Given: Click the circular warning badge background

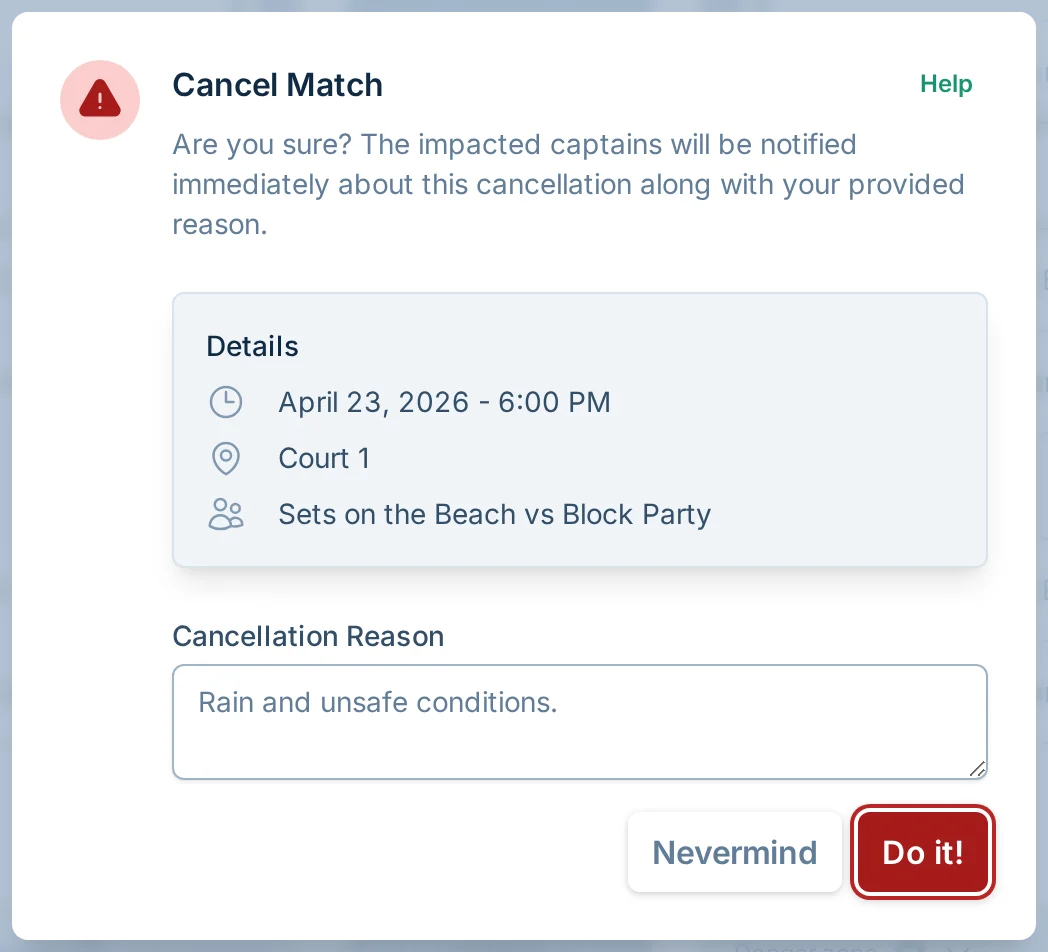Looking at the screenshot, I should 100,100.
